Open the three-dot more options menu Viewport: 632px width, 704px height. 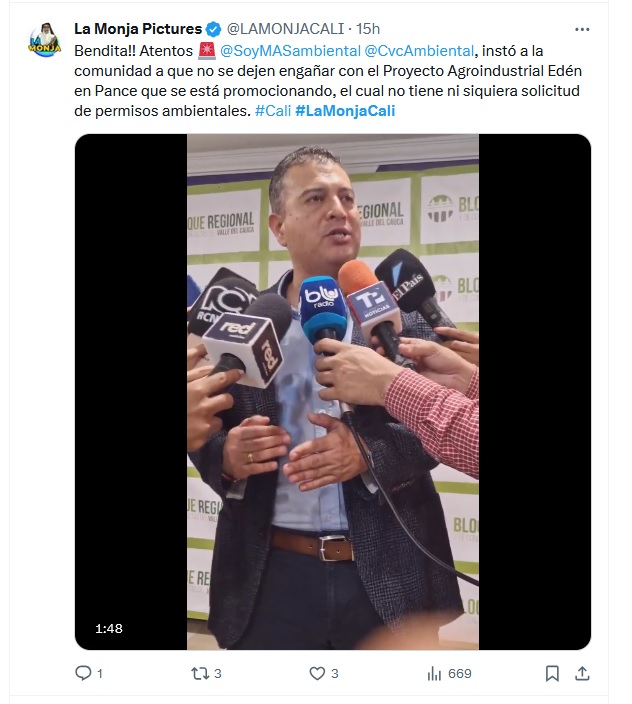click(582, 29)
